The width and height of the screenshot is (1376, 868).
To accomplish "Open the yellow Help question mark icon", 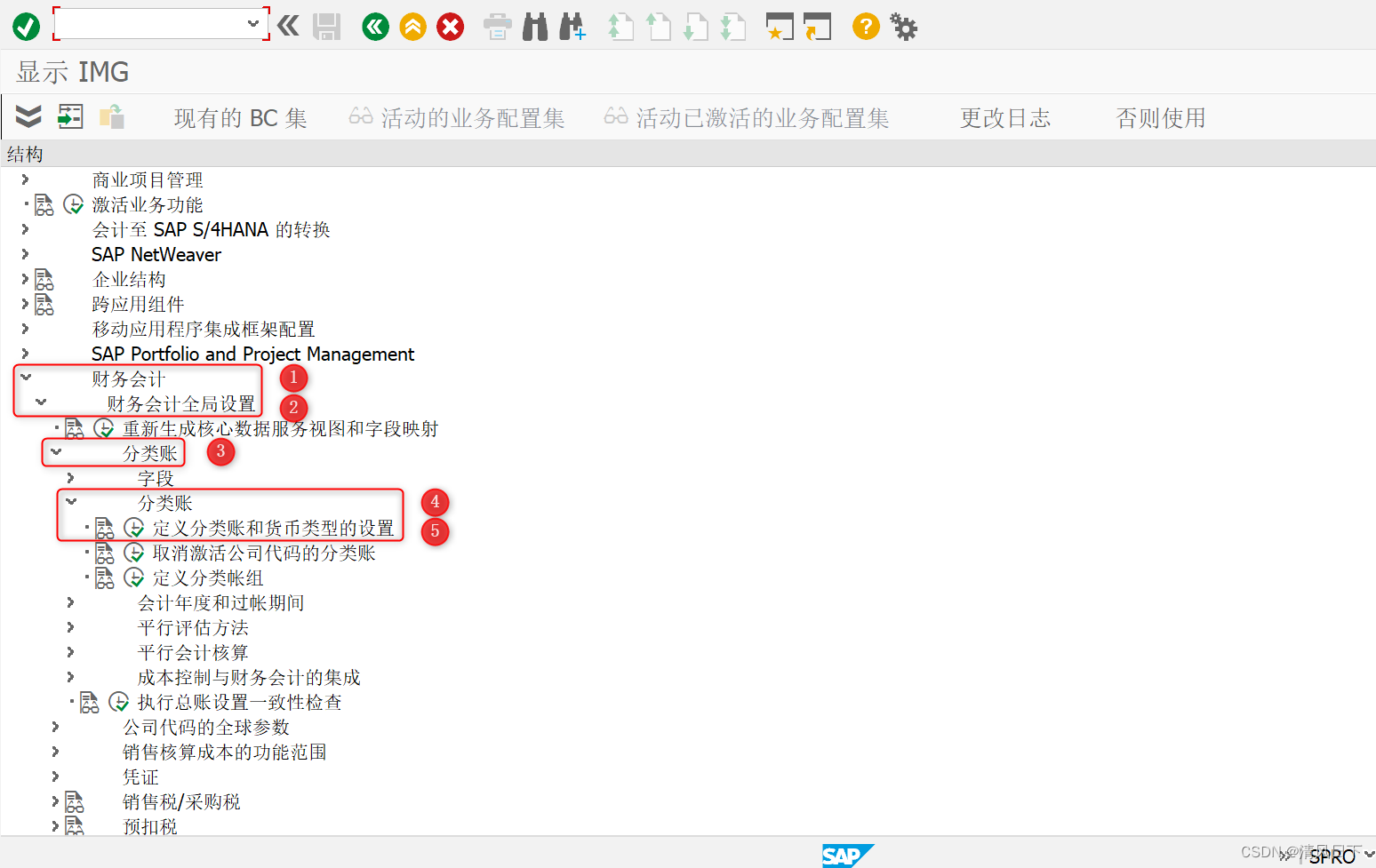I will click(866, 27).
